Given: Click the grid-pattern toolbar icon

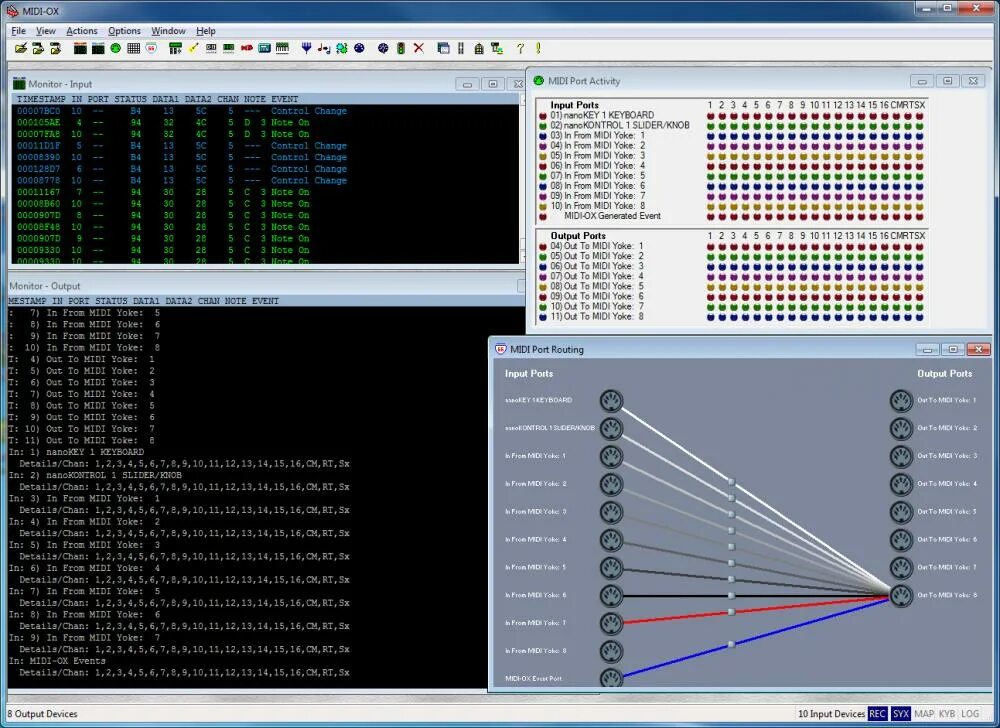Looking at the screenshot, I should 133,48.
